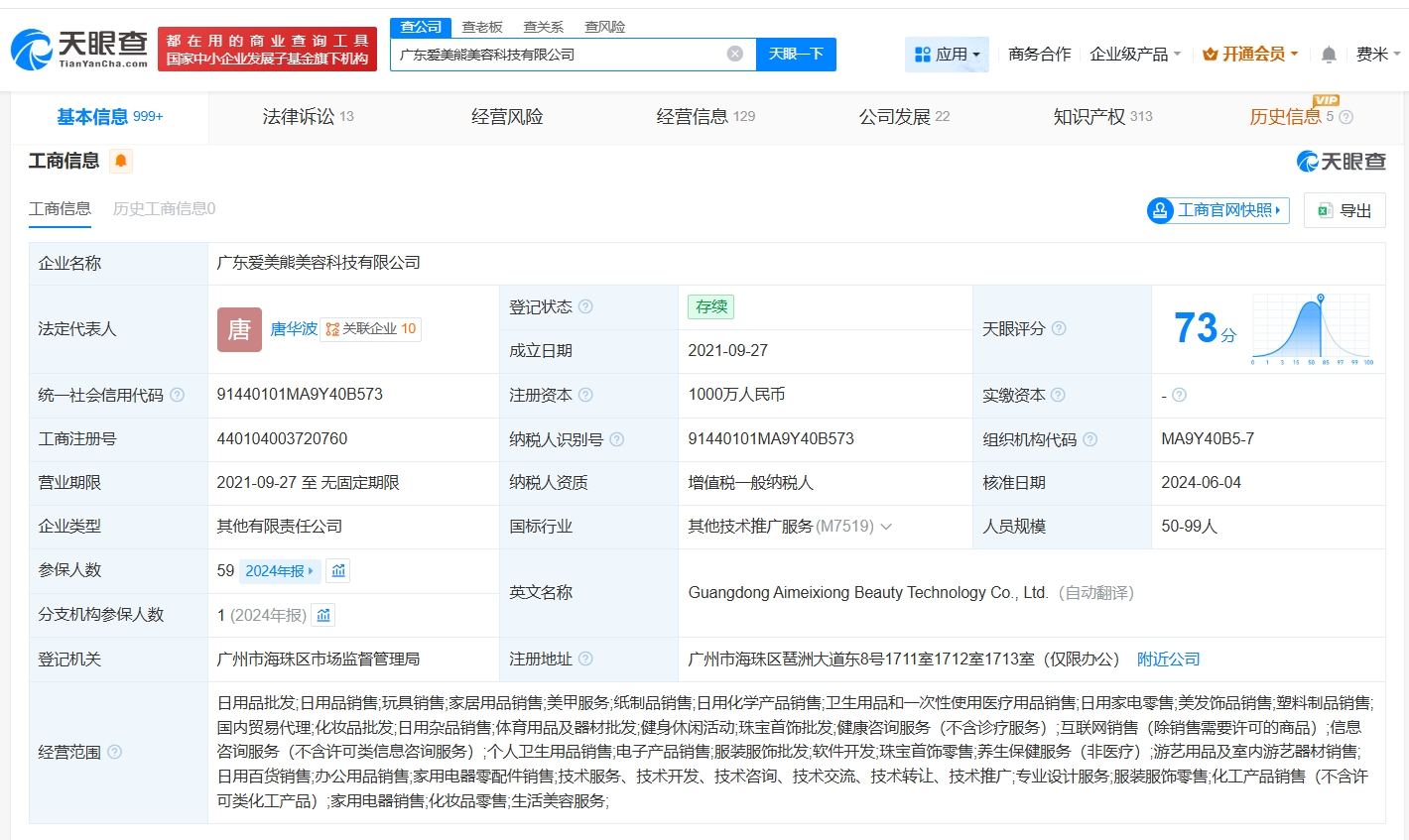Open the 附近公司 link
Image resolution: width=1409 pixels, height=840 pixels.
pyautogui.click(x=1168, y=659)
